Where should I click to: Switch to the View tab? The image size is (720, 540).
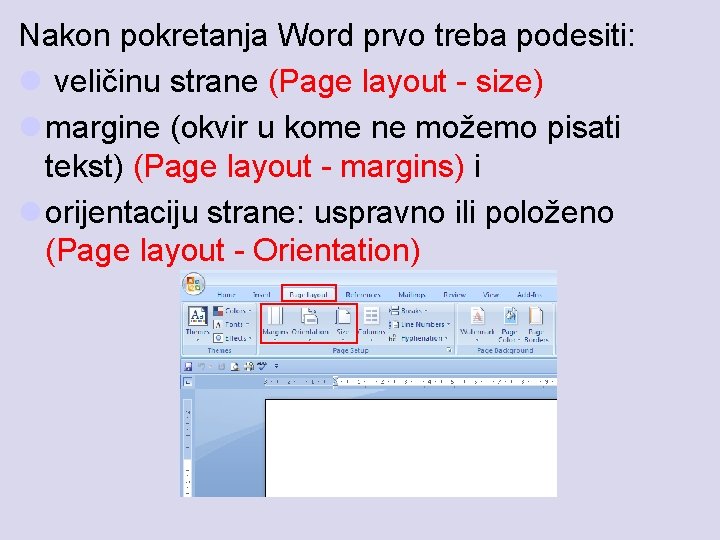(491, 294)
